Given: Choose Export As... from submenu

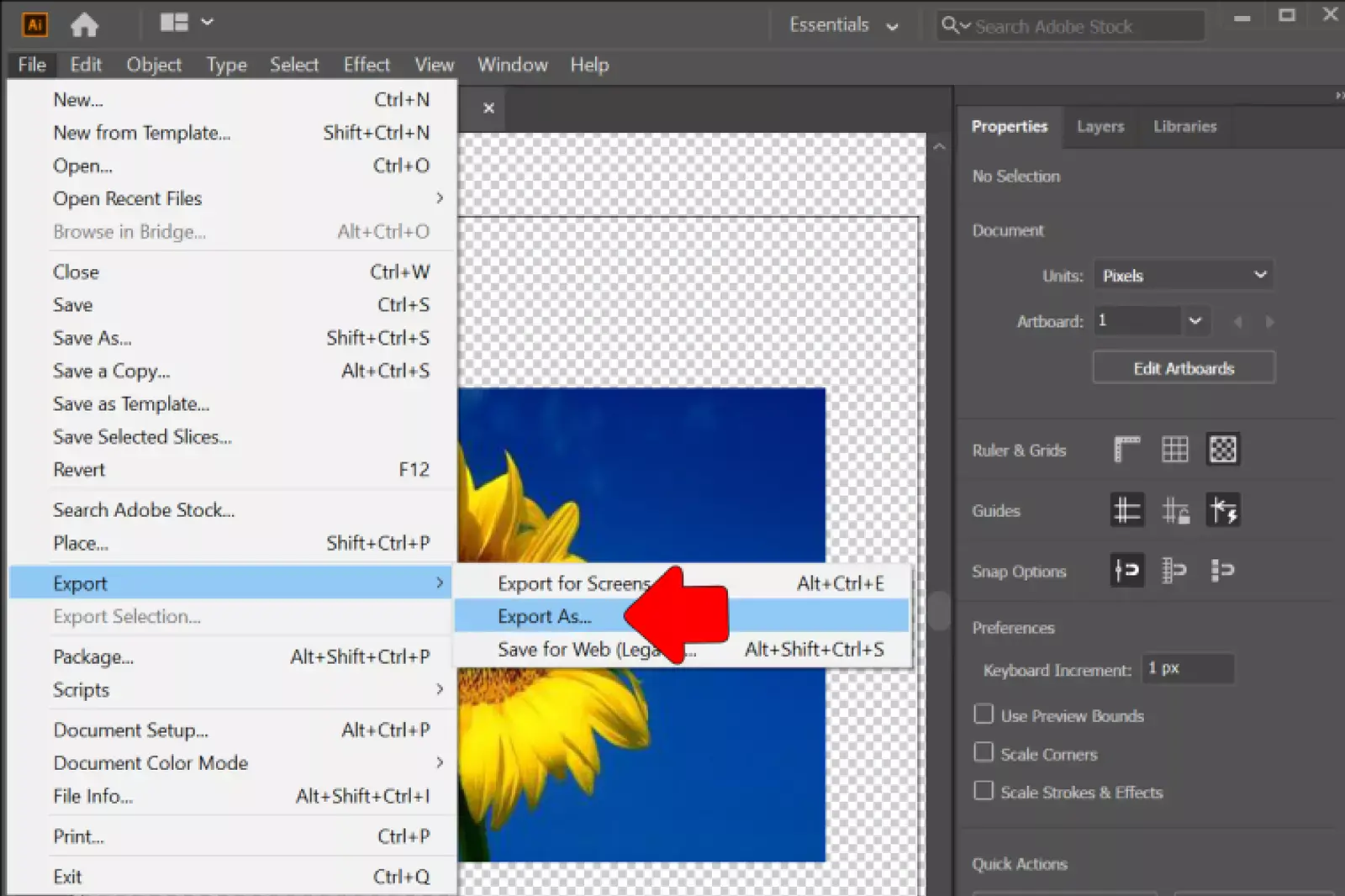Looking at the screenshot, I should click(683, 616).
